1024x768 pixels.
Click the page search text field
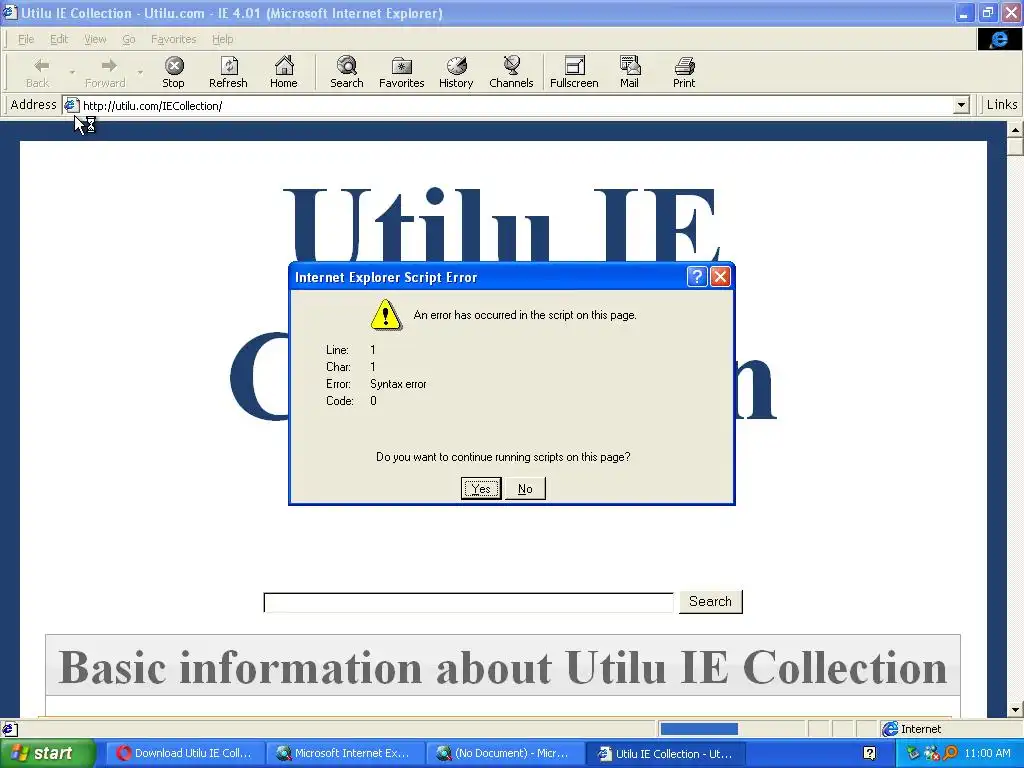coord(468,602)
